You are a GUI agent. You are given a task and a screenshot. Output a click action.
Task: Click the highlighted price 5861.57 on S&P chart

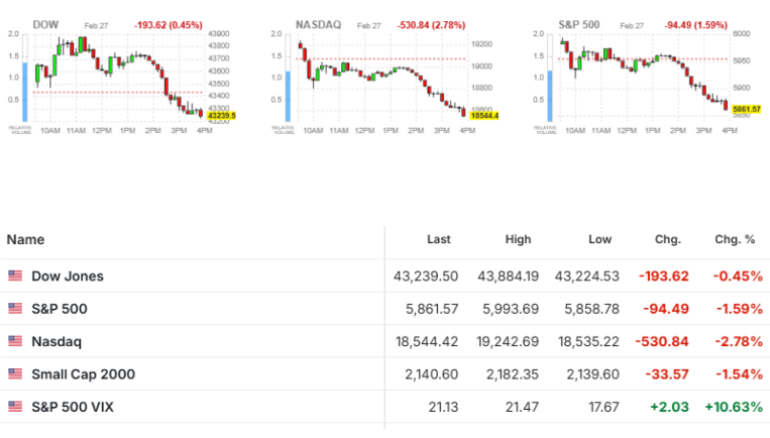coord(746,109)
